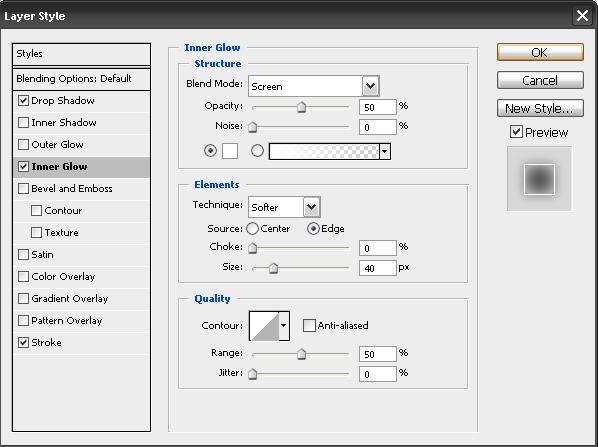Click the Noise value field
598x447 pixels.
[378, 127]
